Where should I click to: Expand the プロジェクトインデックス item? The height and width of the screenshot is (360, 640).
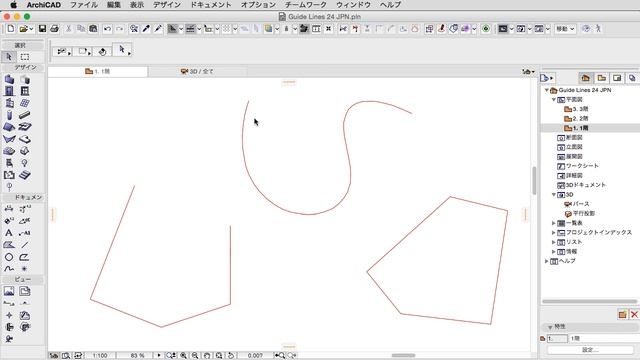(x=554, y=233)
